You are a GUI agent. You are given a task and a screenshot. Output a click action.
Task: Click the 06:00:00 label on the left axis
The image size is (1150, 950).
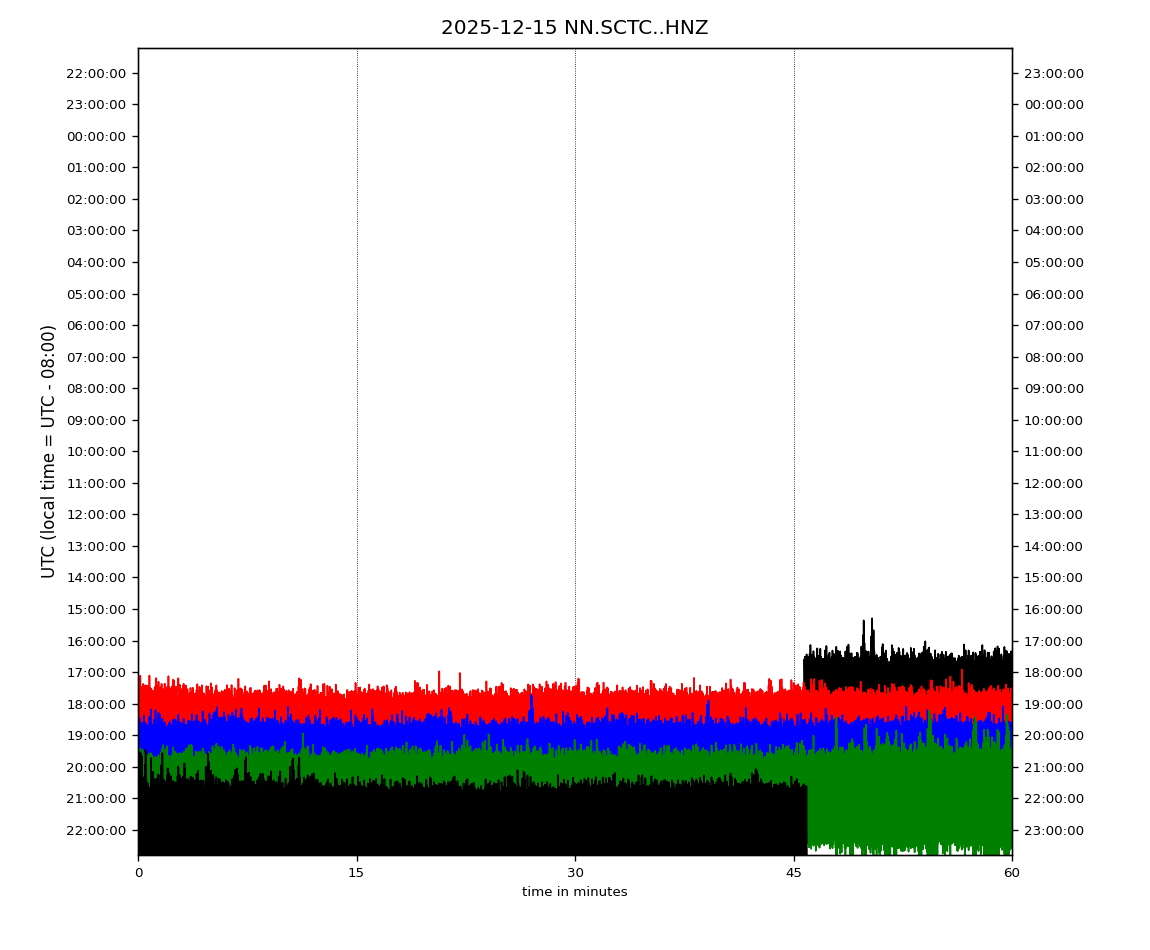[x=96, y=325]
